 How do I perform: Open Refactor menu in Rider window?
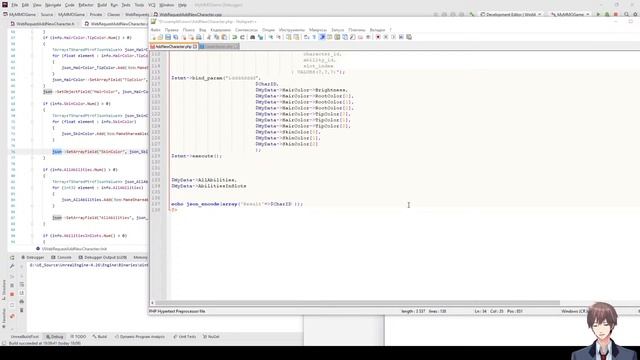[x=86, y=5]
